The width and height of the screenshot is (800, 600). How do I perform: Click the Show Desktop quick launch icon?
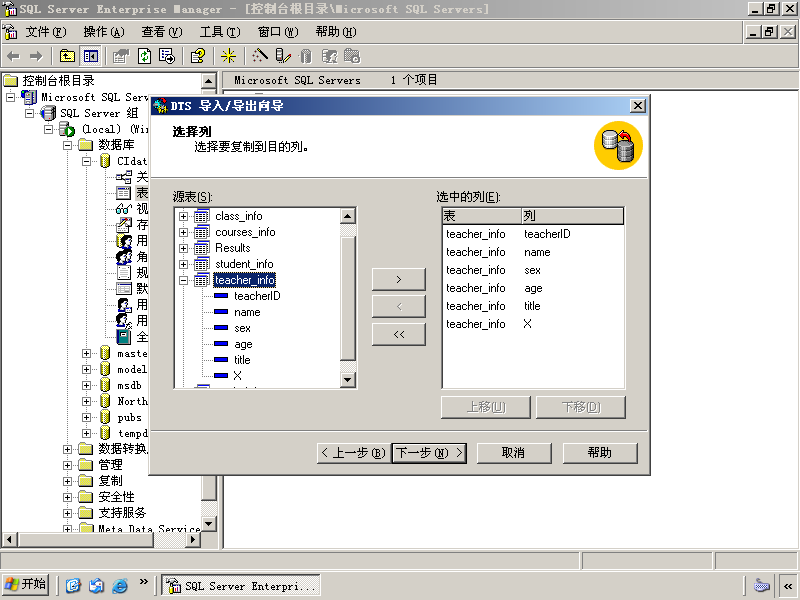pyautogui.click(x=73, y=585)
